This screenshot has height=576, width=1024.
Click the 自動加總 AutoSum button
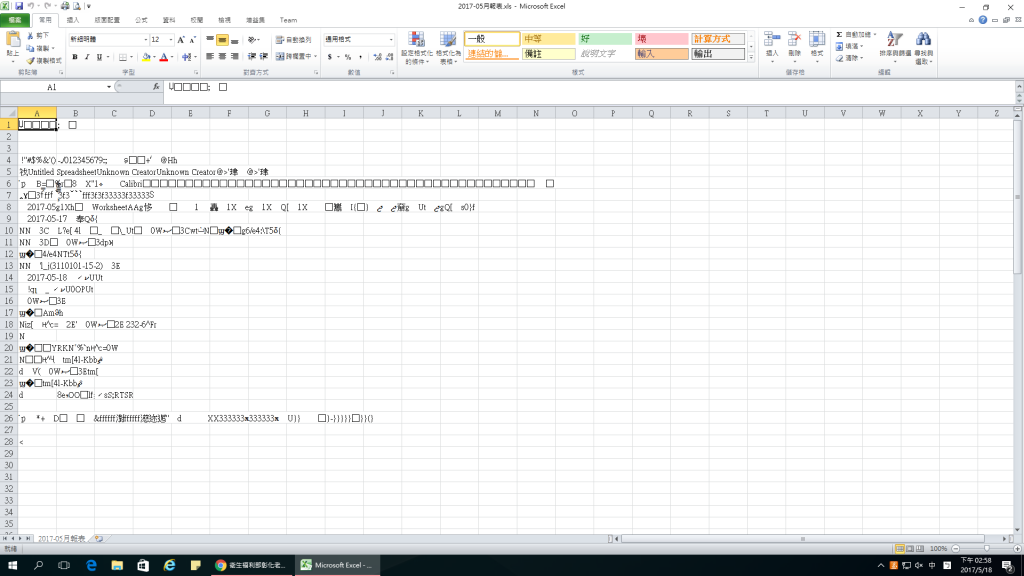(856, 34)
